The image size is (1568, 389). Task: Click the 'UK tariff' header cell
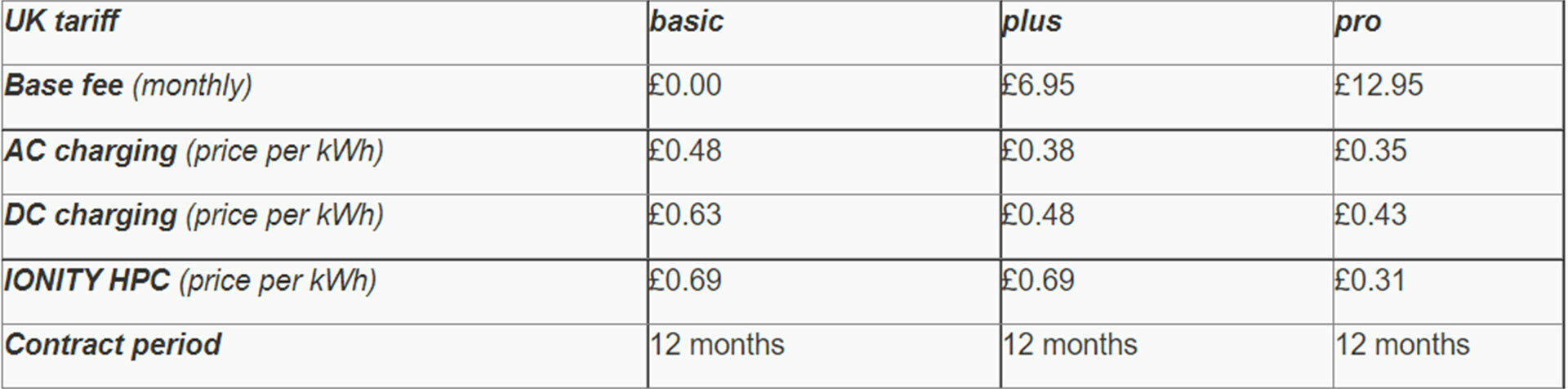coord(62,21)
